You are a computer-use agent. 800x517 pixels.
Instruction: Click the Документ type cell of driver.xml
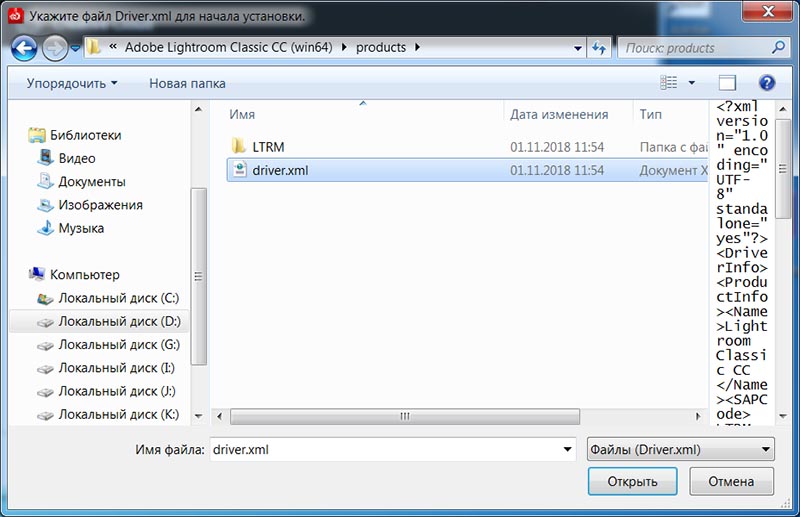click(x=673, y=170)
